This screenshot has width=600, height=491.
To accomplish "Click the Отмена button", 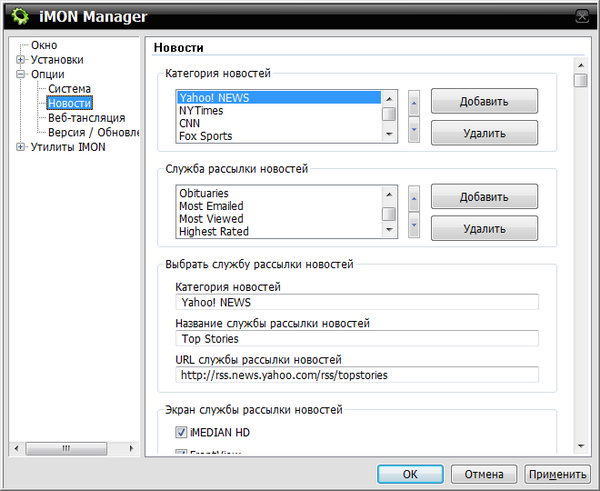I will pyautogui.click(x=484, y=474).
